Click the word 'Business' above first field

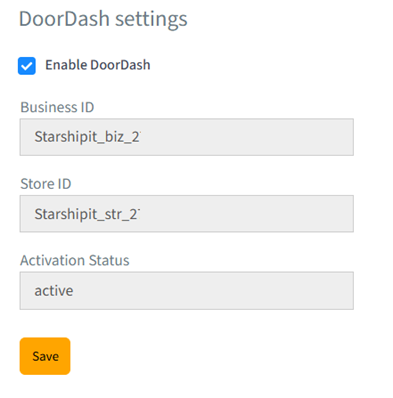tap(49, 107)
